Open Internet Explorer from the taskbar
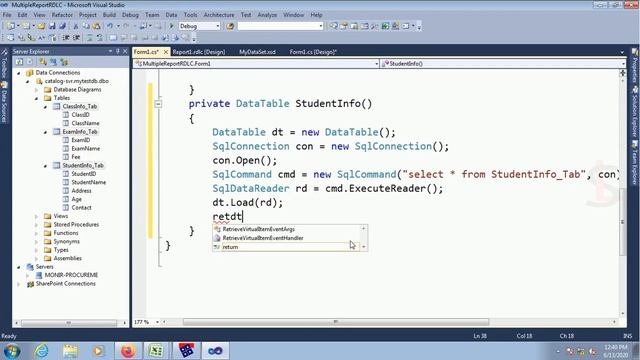Image resolution: width=640 pixels, height=360 pixels. [x=41, y=351]
